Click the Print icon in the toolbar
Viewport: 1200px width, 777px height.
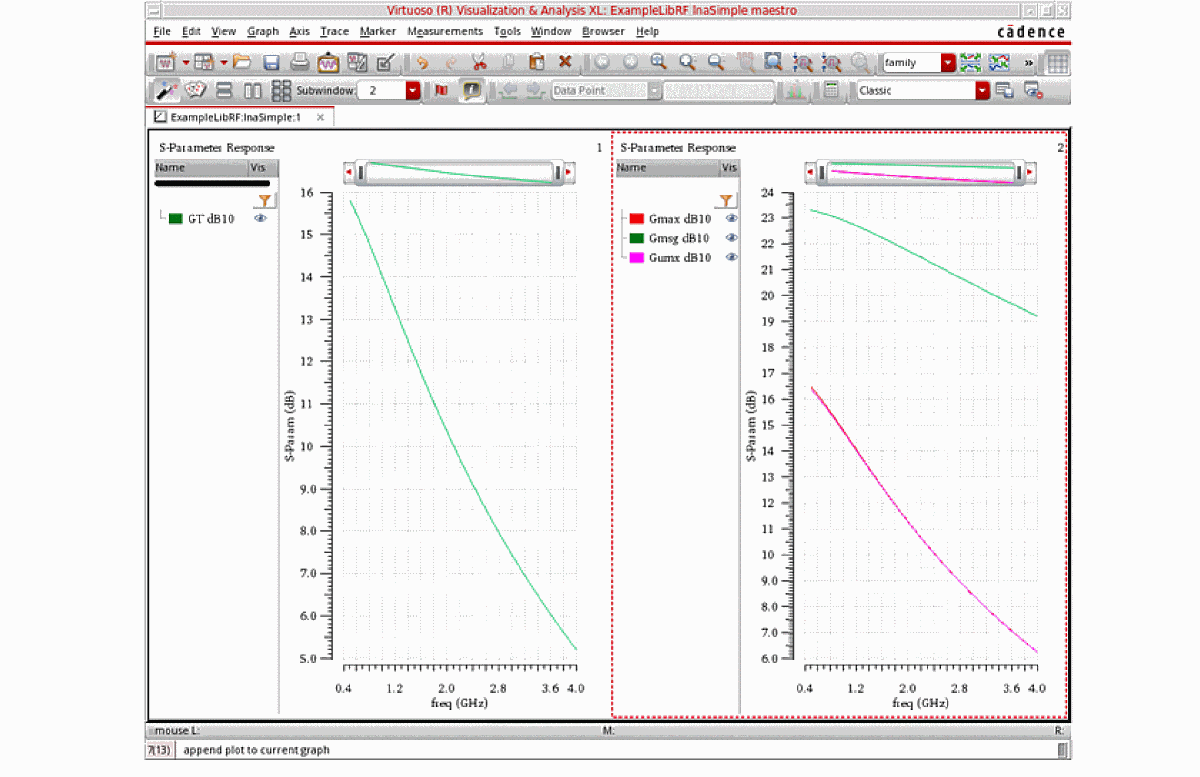(299, 62)
